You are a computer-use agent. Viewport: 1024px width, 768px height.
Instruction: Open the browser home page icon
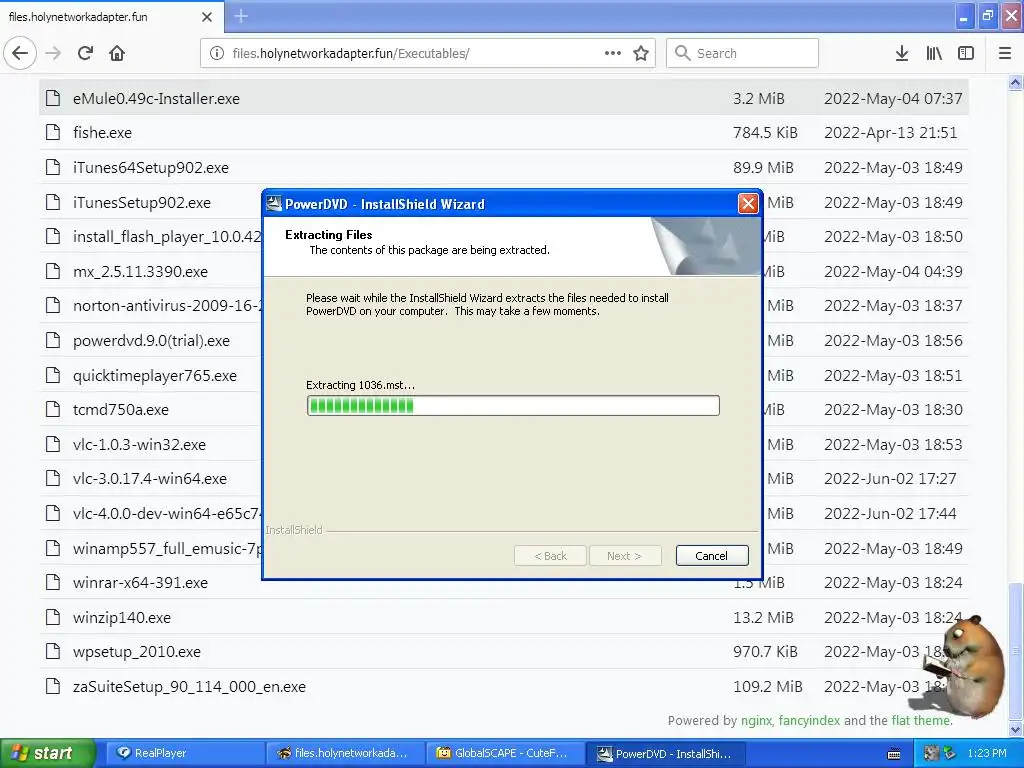point(117,53)
